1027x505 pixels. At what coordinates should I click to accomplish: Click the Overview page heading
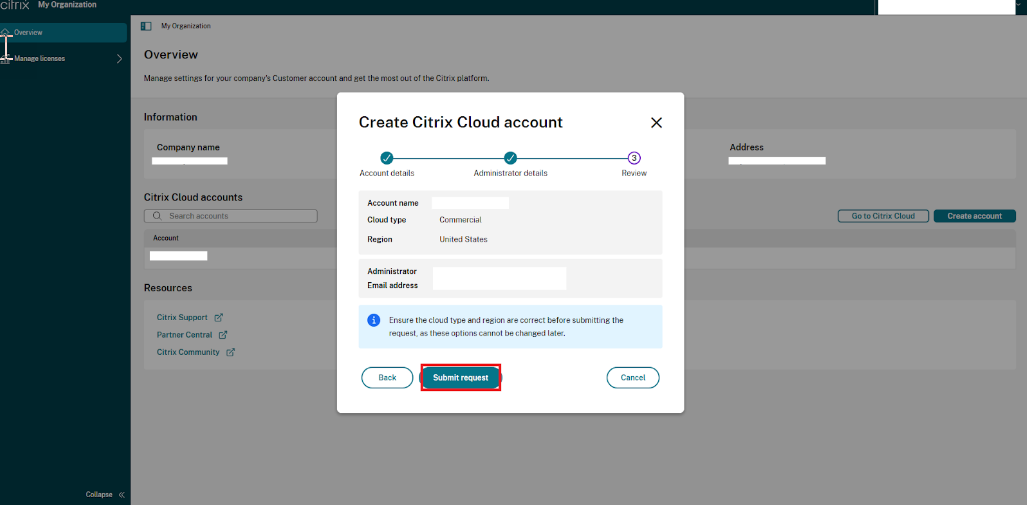tap(171, 54)
